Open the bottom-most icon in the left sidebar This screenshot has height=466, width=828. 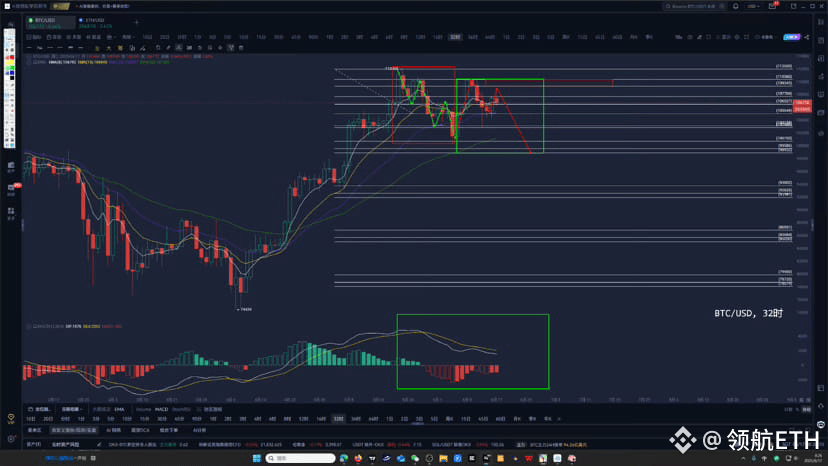point(11,439)
